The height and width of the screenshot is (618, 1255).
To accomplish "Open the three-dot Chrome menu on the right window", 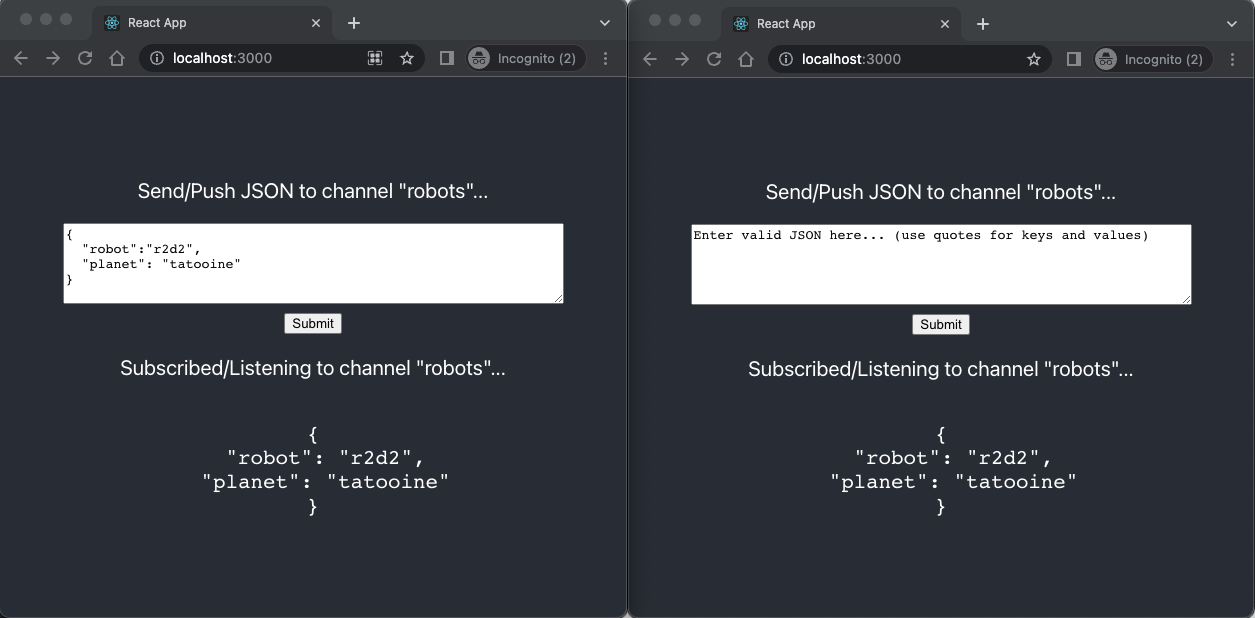I will pos(1233,59).
